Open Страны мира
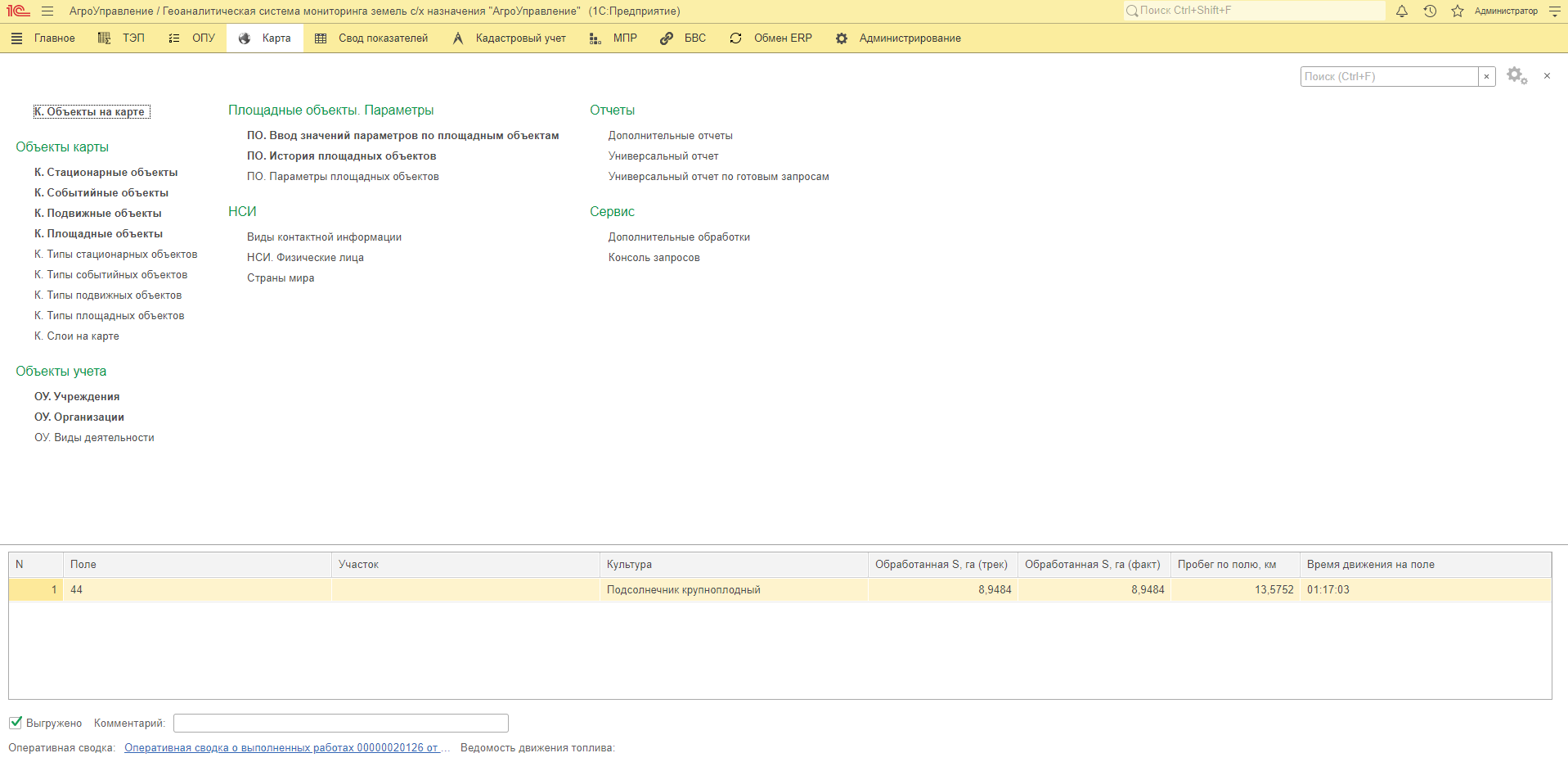Viewport: 1568px width, 762px height. pos(281,278)
